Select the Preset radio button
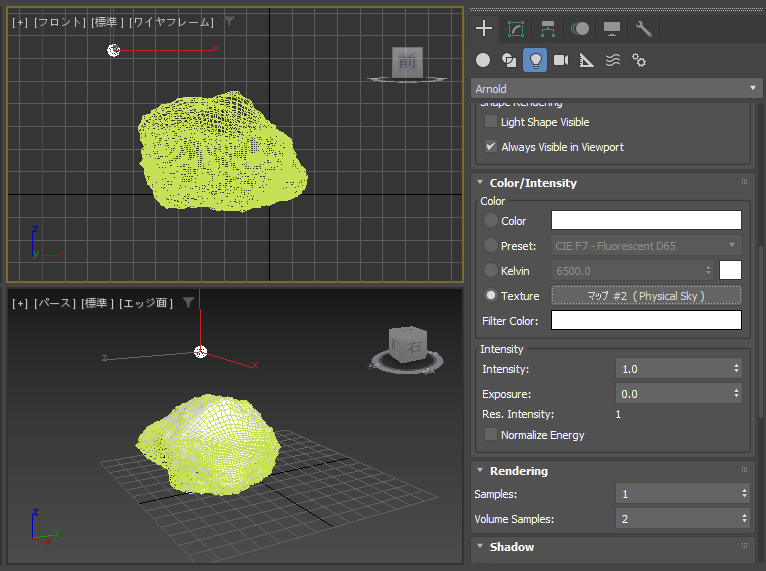The width and height of the screenshot is (766, 571). coord(490,245)
